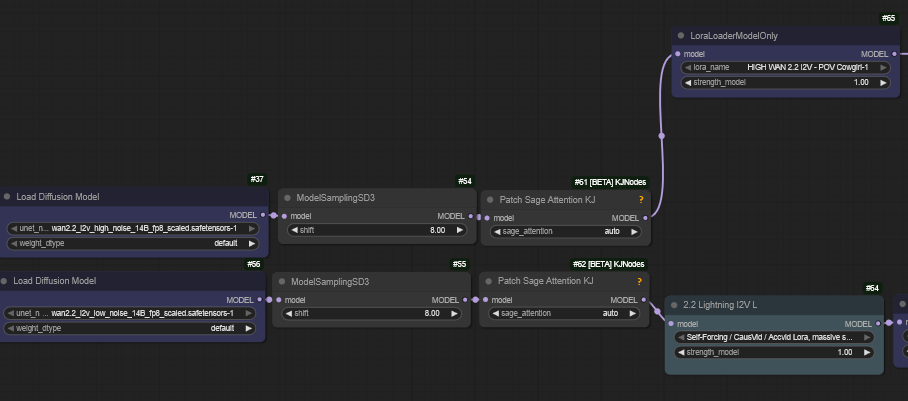Open weight_dtype dropdown on Load Diffusion Model #56
This screenshot has width=908, height=401.
pyautogui.click(x=132, y=328)
